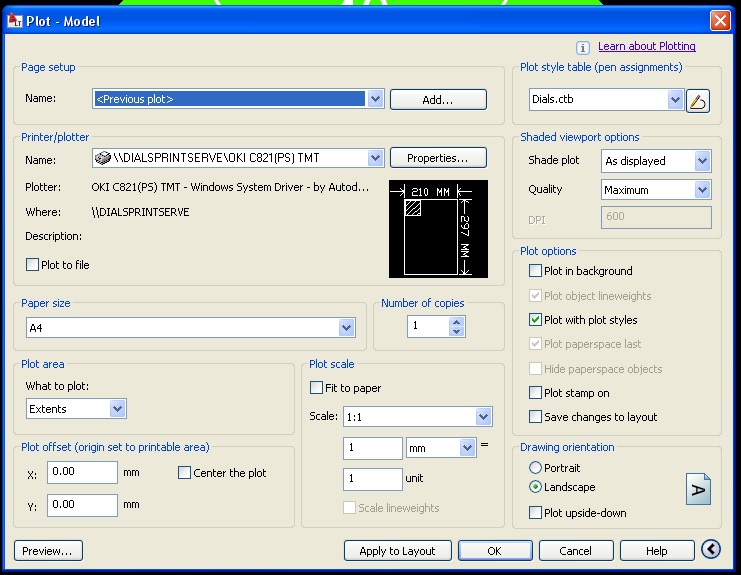Enable Plot upside-down checkbox

click(536, 513)
